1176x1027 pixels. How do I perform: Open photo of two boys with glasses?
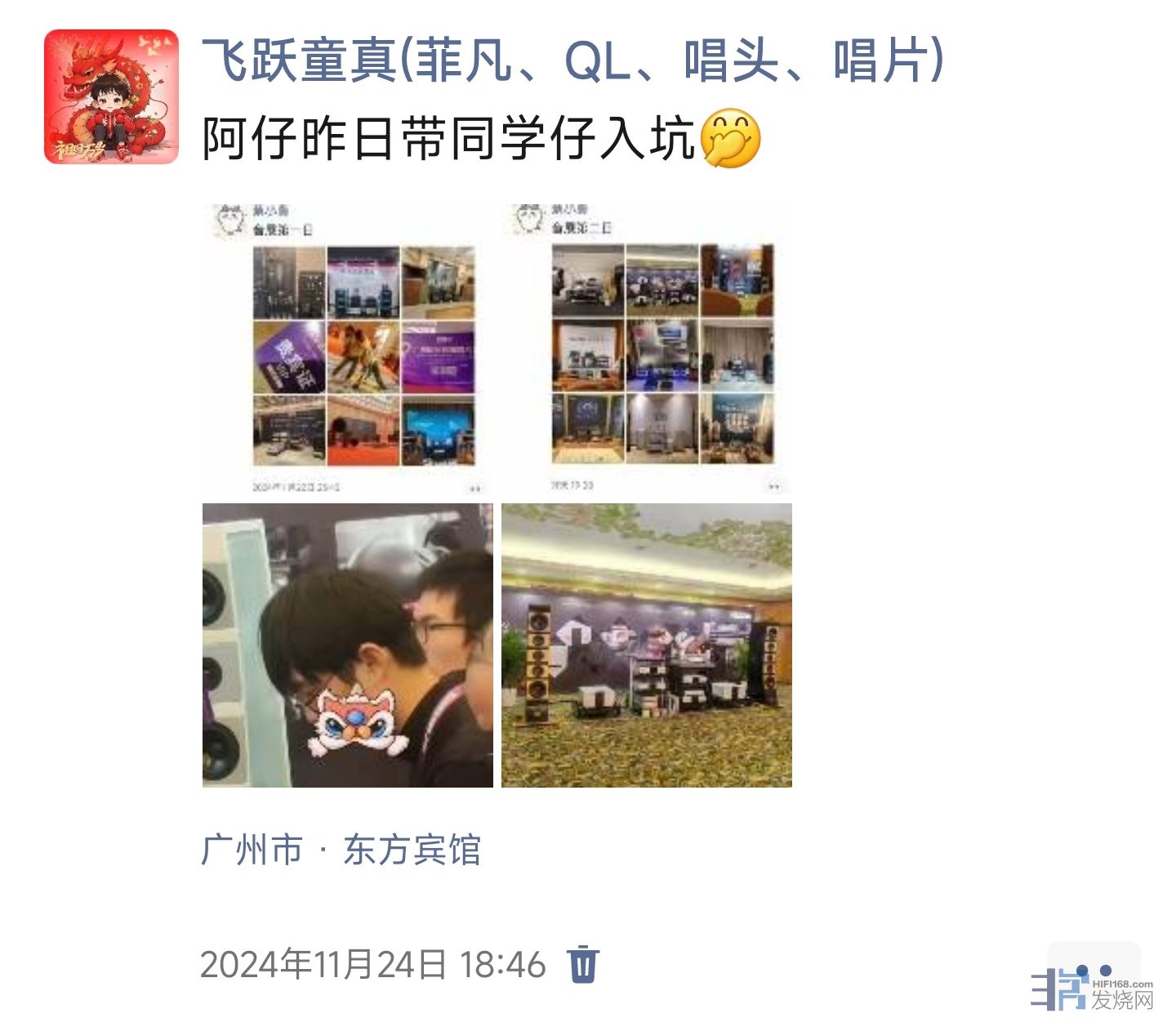pyautogui.click(x=348, y=645)
